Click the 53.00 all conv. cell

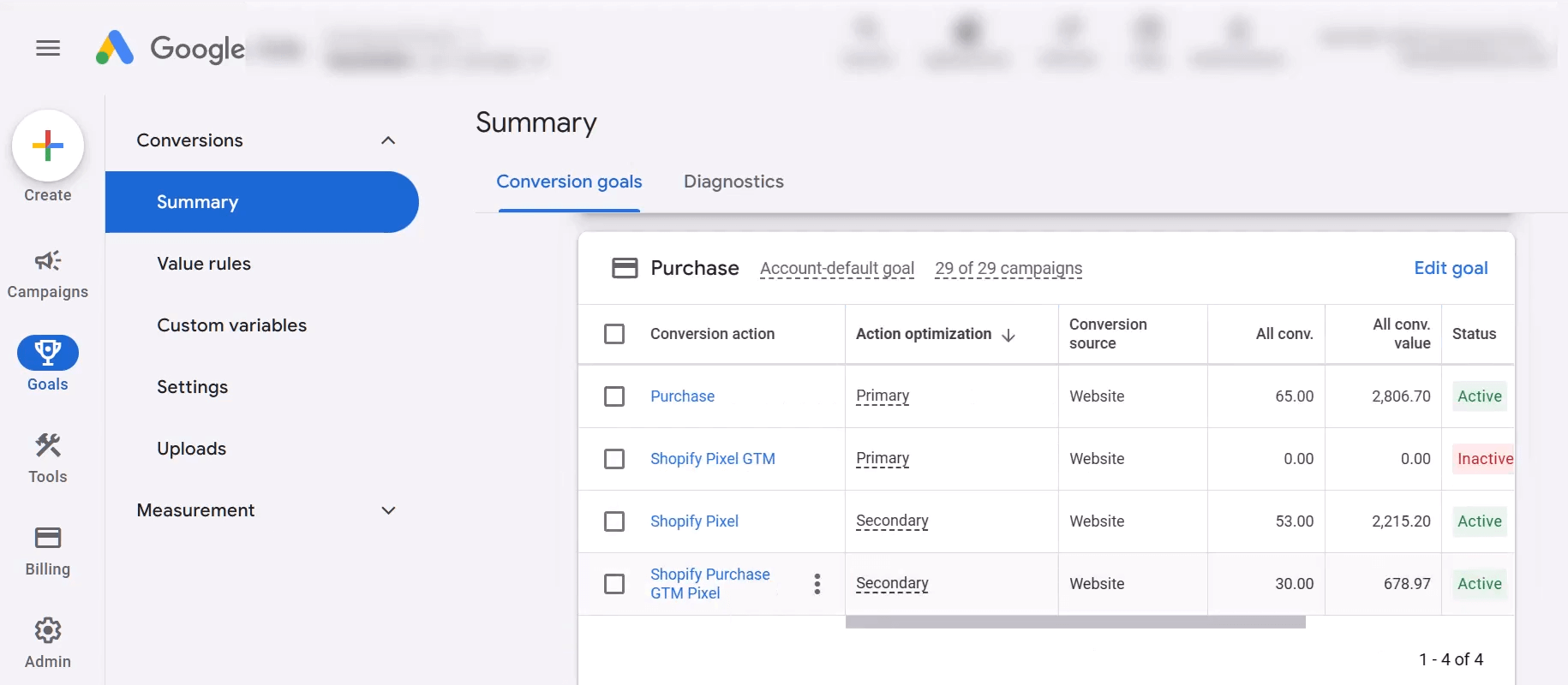tap(1294, 521)
